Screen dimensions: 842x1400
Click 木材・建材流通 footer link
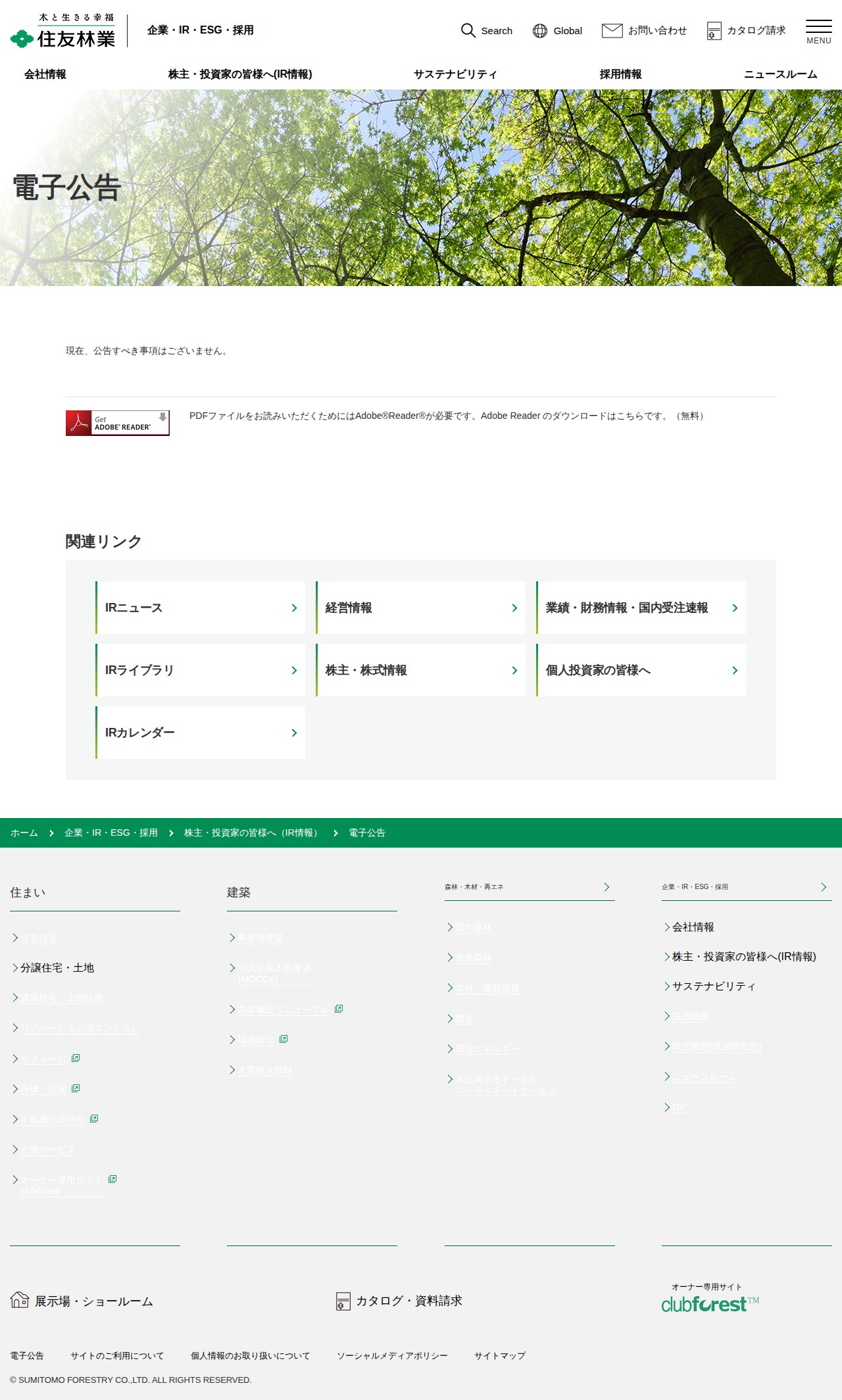487,988
